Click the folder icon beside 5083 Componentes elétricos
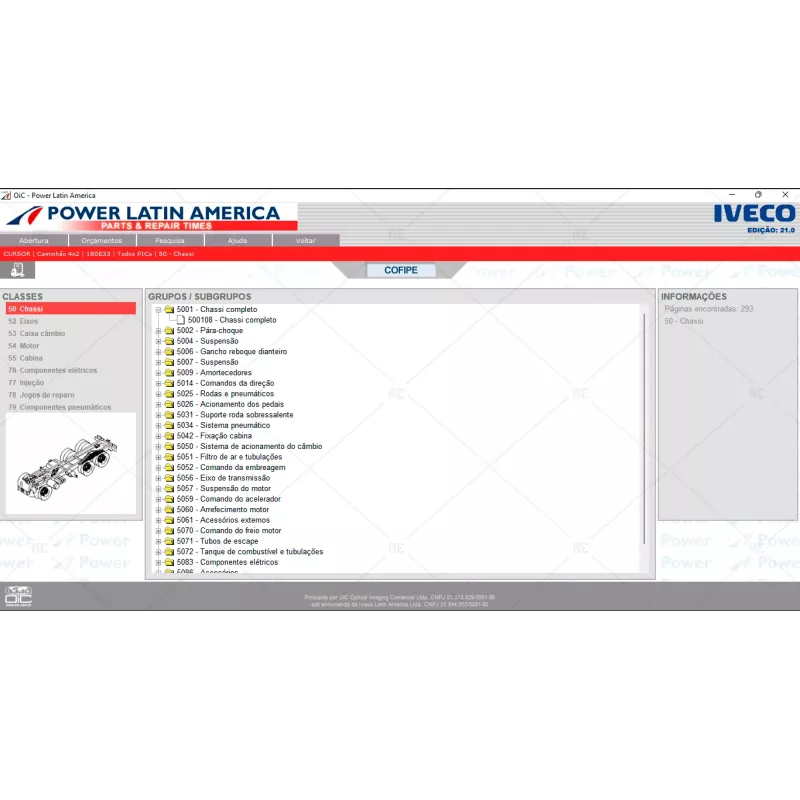 pyautogui.click(x=168, y=562)
